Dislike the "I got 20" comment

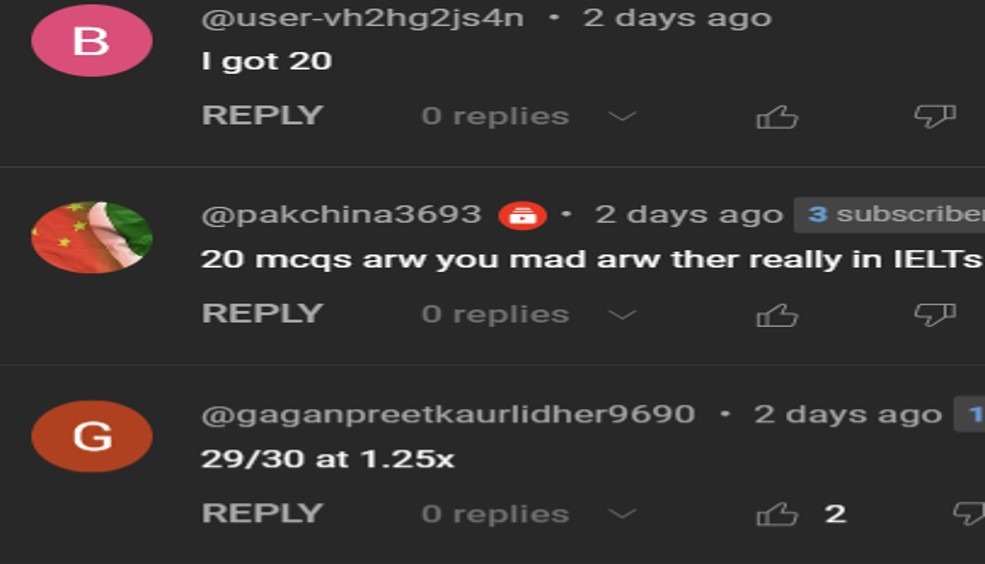coord(935,117)
